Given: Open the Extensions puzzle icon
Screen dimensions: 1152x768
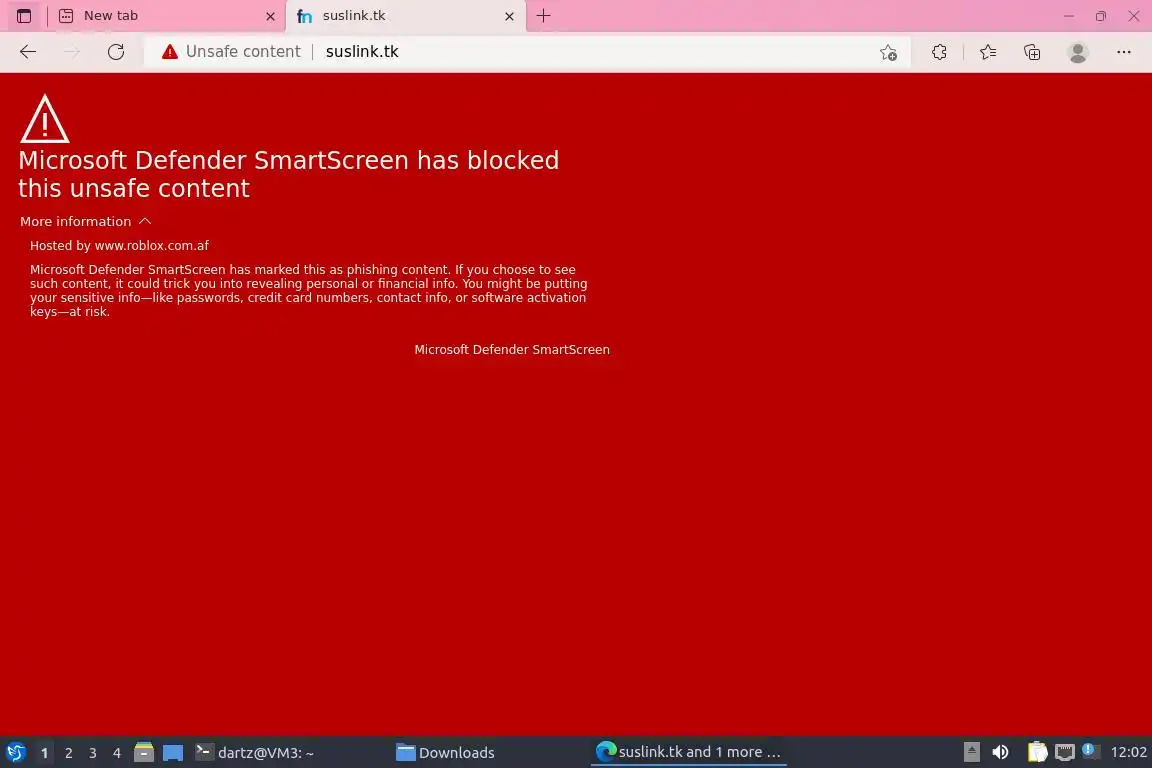Looking at the screenshot, I should 939,52.
